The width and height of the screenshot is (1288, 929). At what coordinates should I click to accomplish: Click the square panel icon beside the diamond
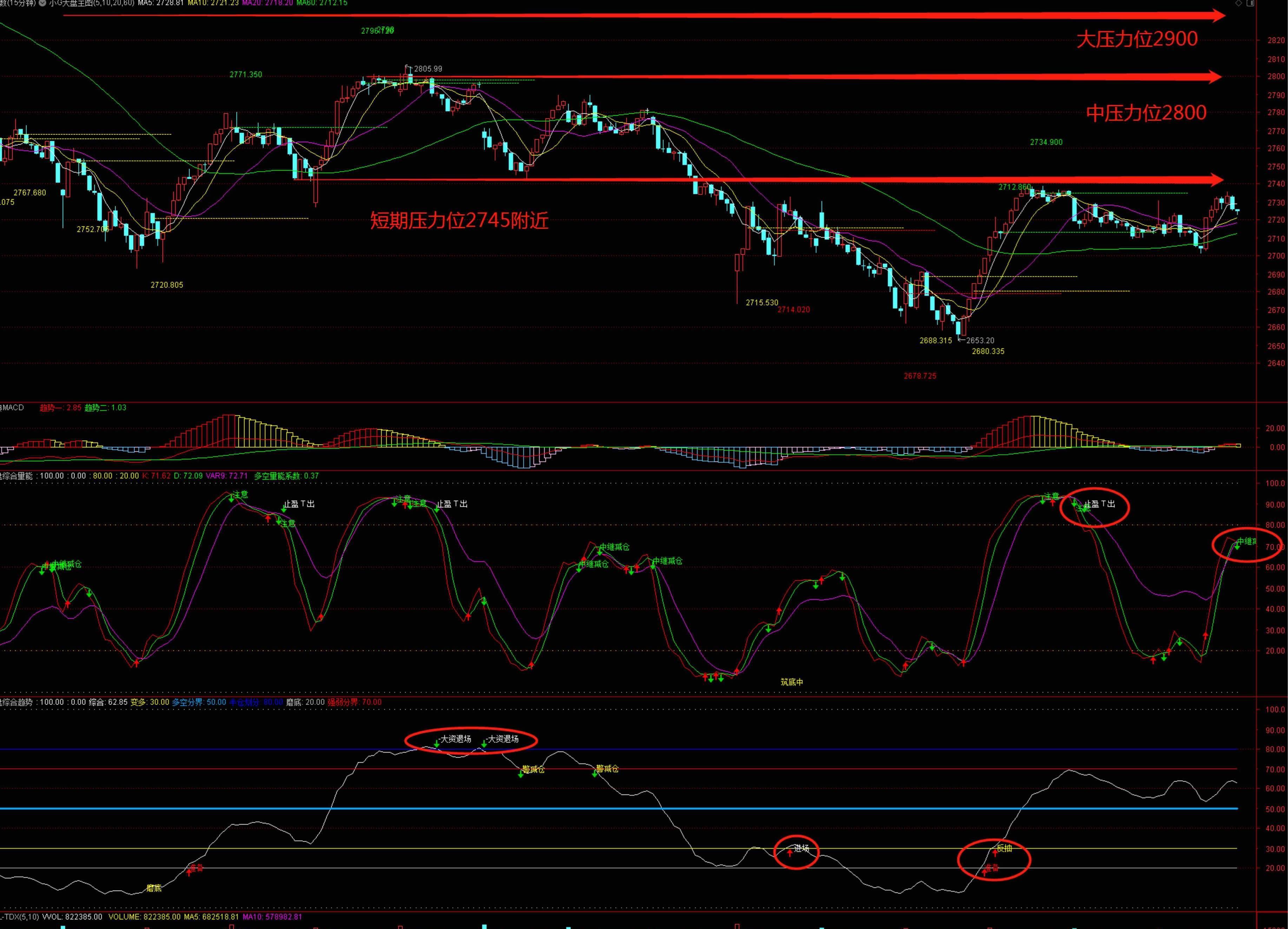tap(1250, 3)
